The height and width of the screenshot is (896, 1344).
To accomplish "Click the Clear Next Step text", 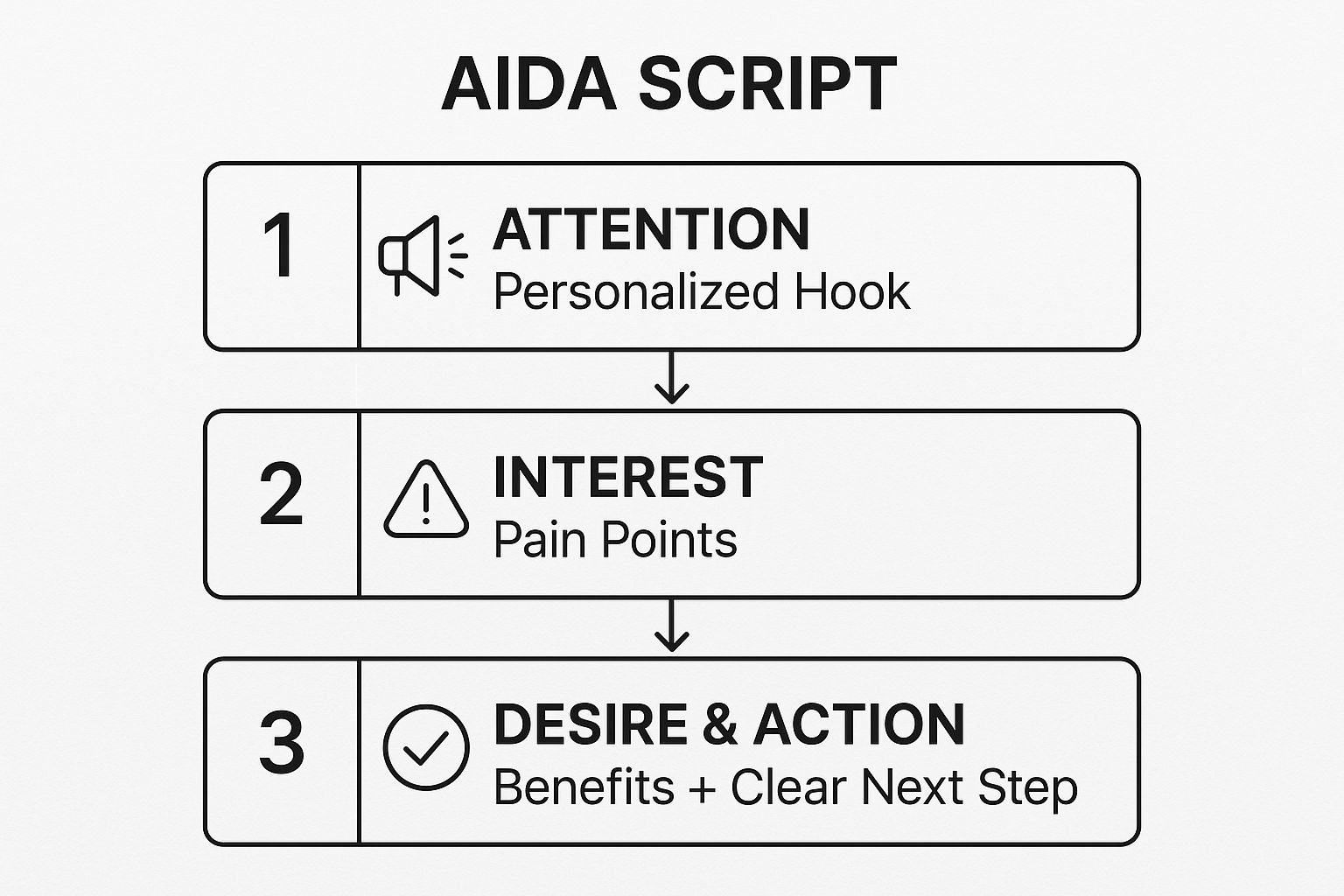I will 904,787.
